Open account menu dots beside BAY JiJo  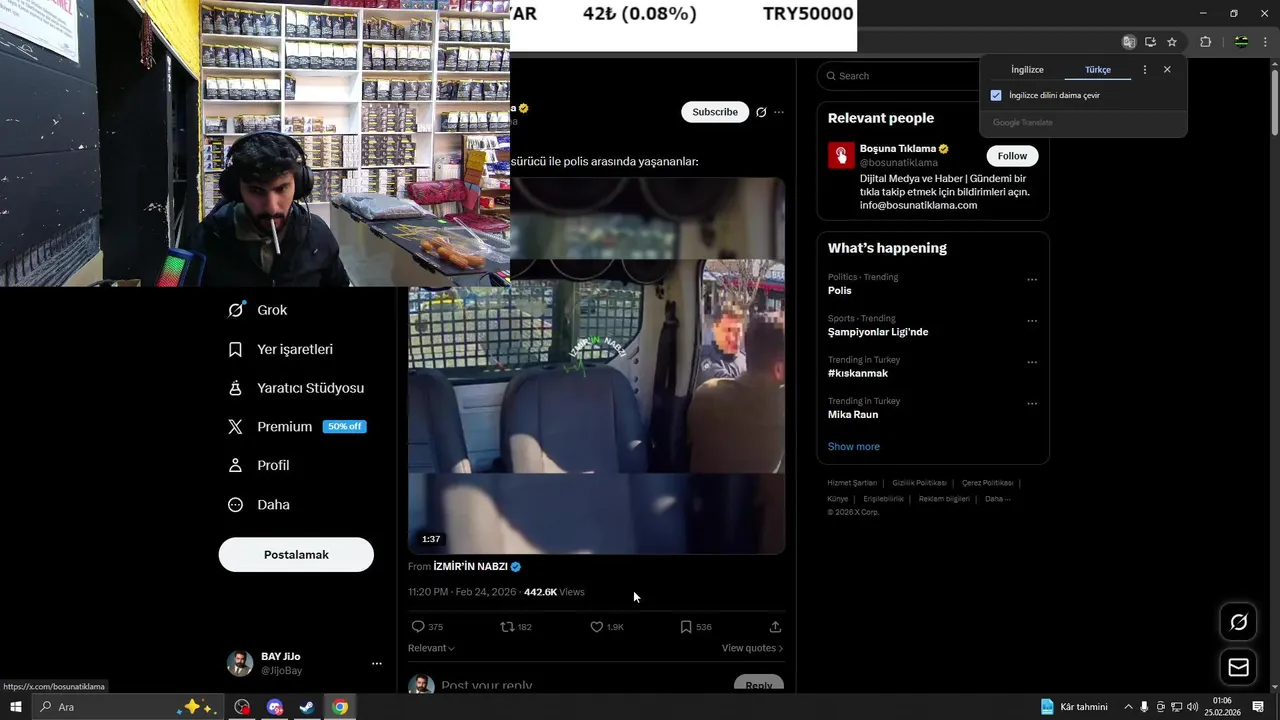click(377, 663)
